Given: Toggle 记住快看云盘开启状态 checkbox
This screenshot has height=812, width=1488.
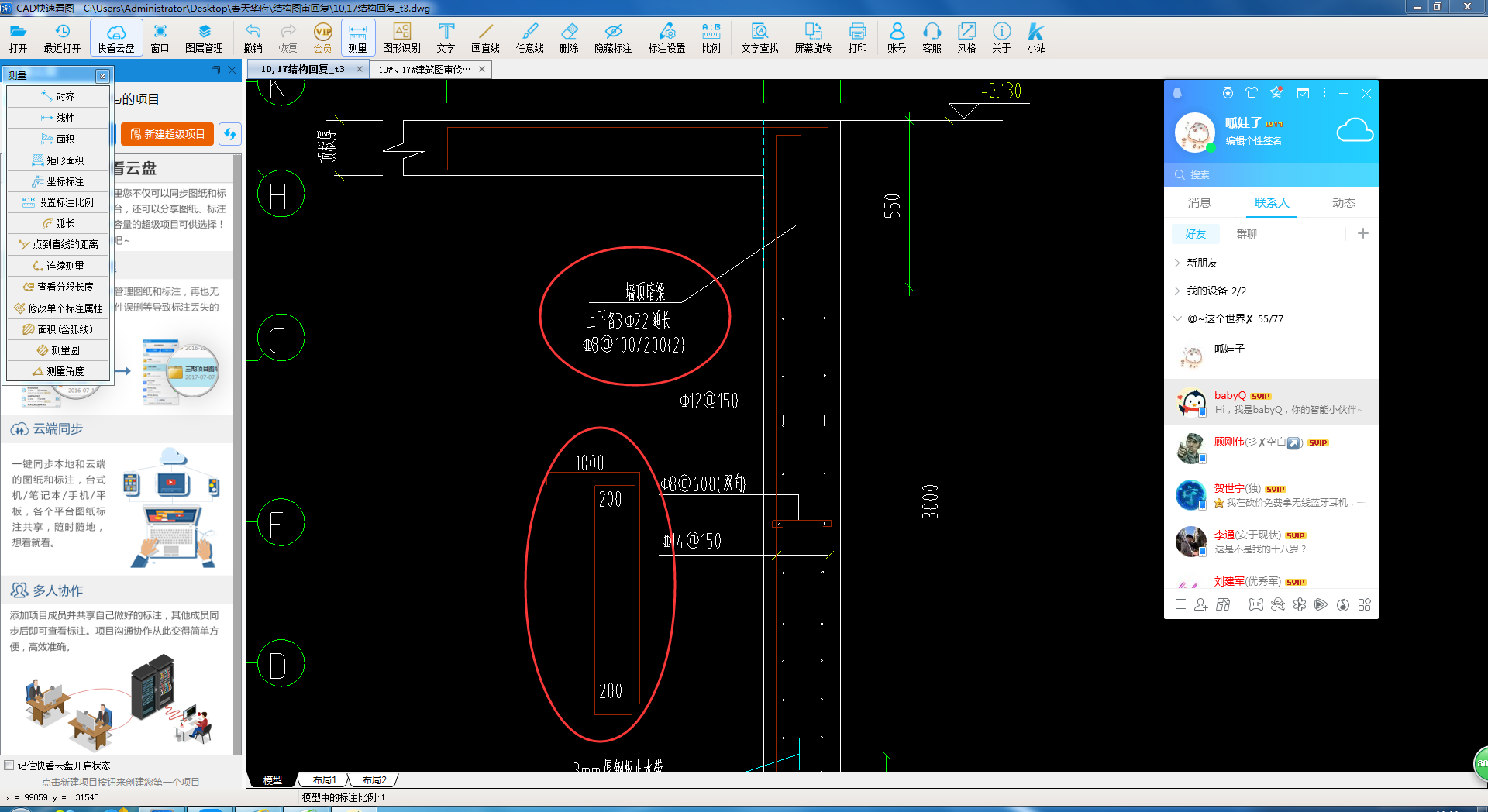Looking at the screenshot, I should click(x=9, y=765).
